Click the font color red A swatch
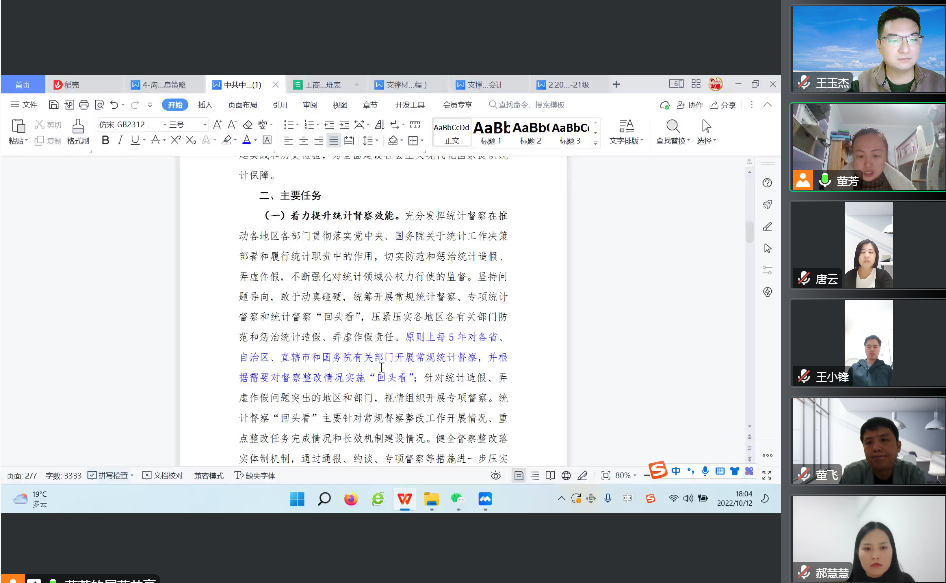The height and width of the screenshot is (583, 946). pos(246,140)
